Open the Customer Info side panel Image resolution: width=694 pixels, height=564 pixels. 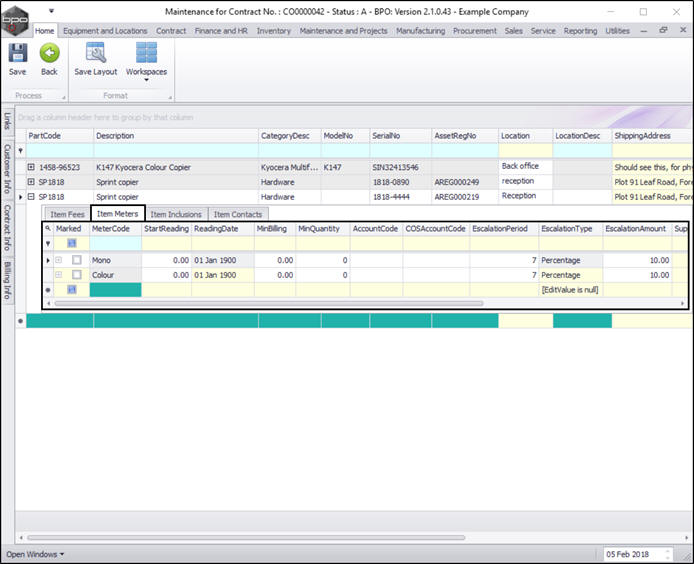tap(7, 167)
